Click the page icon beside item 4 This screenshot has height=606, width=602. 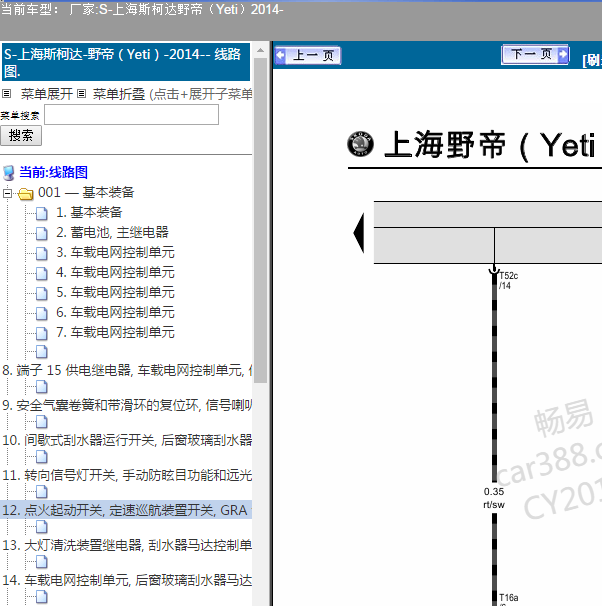point(42,274)
